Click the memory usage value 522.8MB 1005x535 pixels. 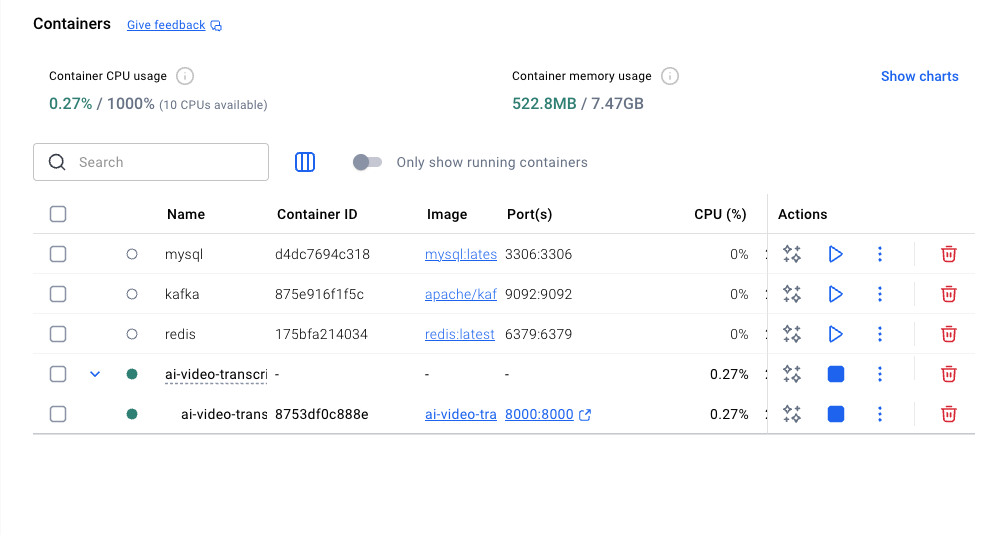tap(544, 104)
